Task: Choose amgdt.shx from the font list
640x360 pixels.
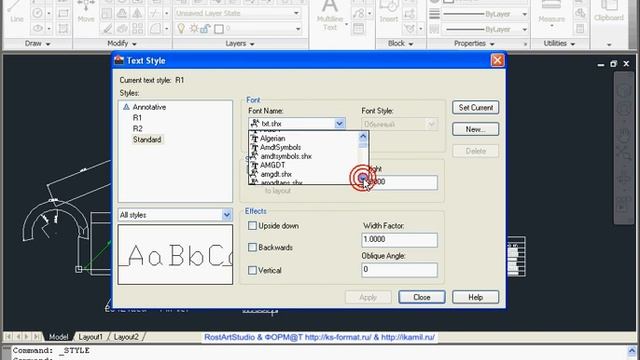Action: coord(276,174)
